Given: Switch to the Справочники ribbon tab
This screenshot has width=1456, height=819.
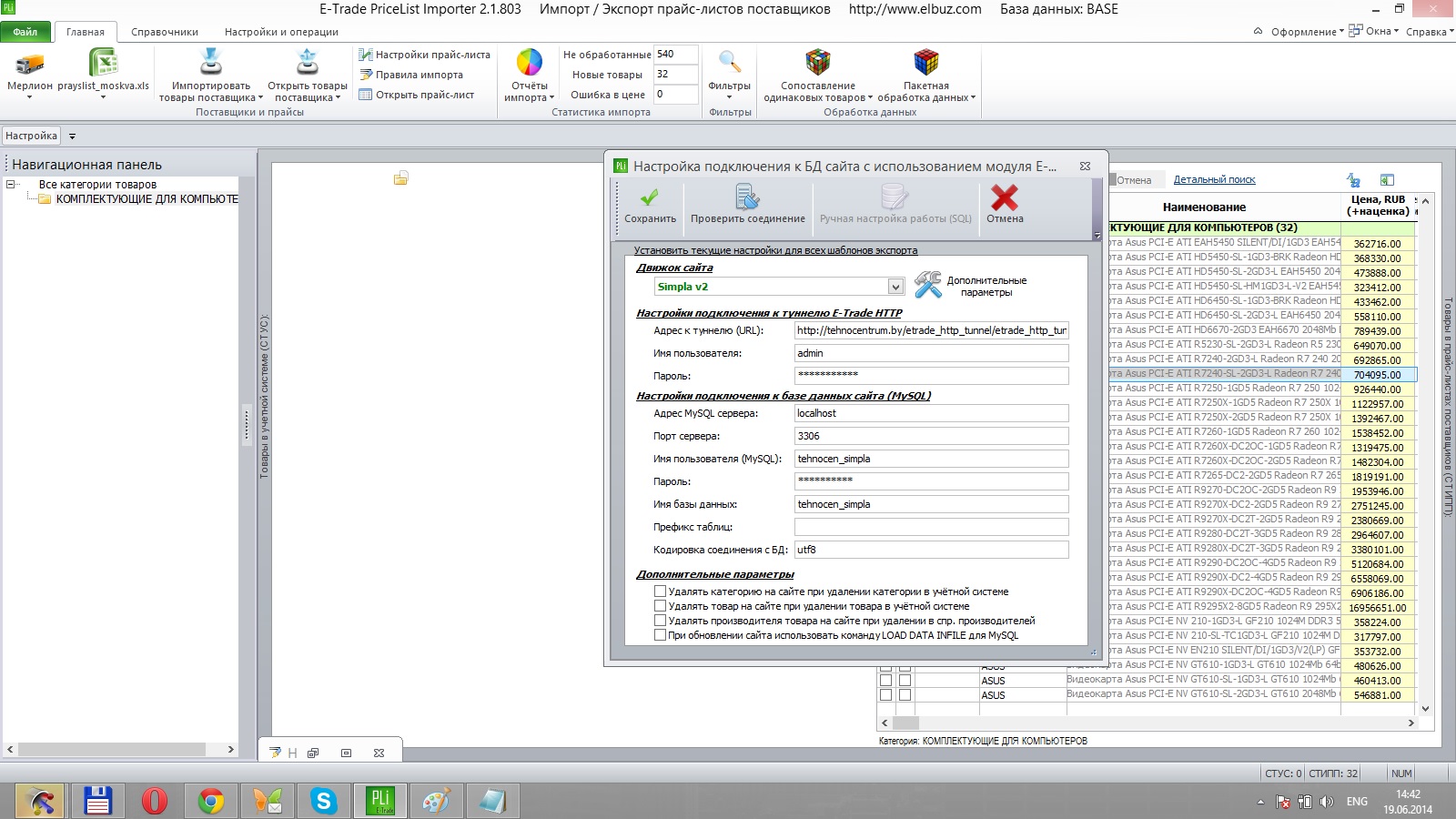Looking at the screenshot, I should (x=165, y=32).
